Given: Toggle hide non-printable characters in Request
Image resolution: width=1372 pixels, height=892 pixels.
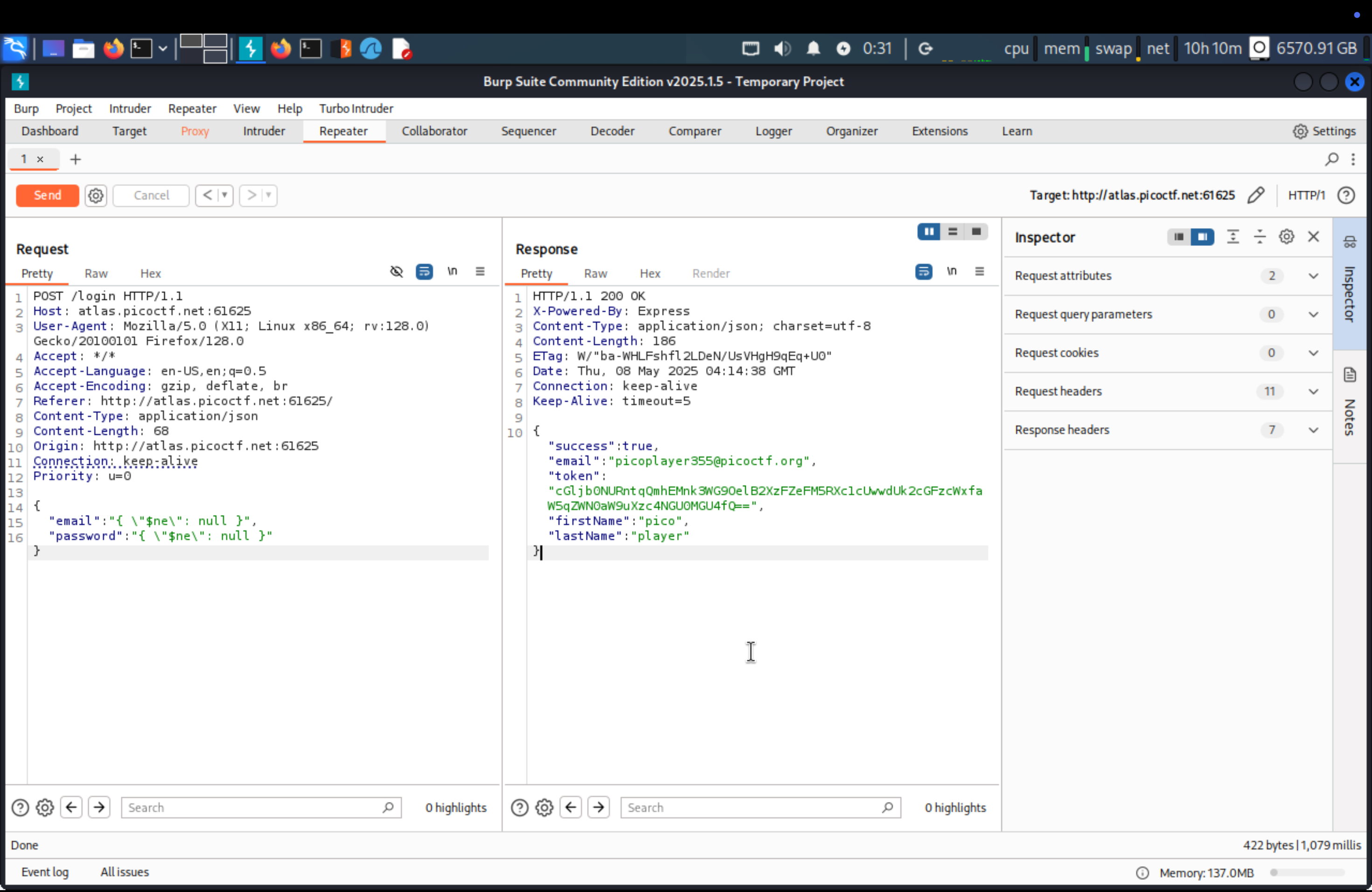Looking at the screenshot, I should [397, 272].
